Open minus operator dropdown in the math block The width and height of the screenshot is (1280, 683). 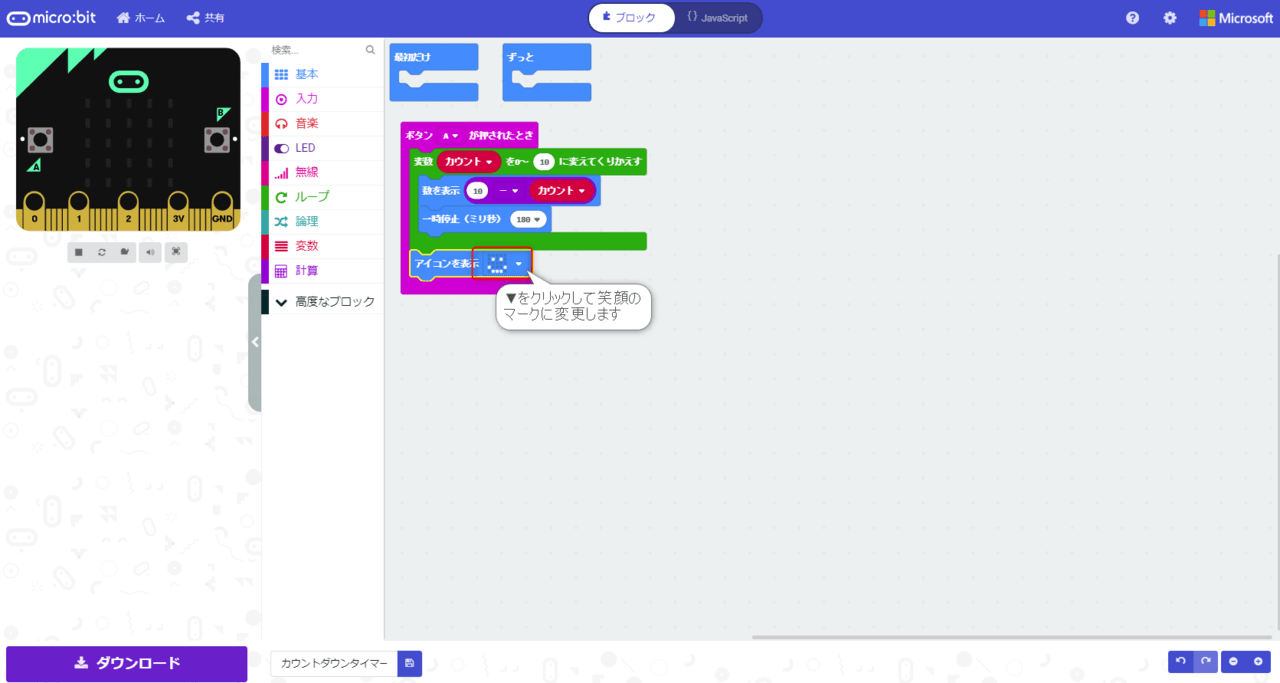tap(509, 191)
